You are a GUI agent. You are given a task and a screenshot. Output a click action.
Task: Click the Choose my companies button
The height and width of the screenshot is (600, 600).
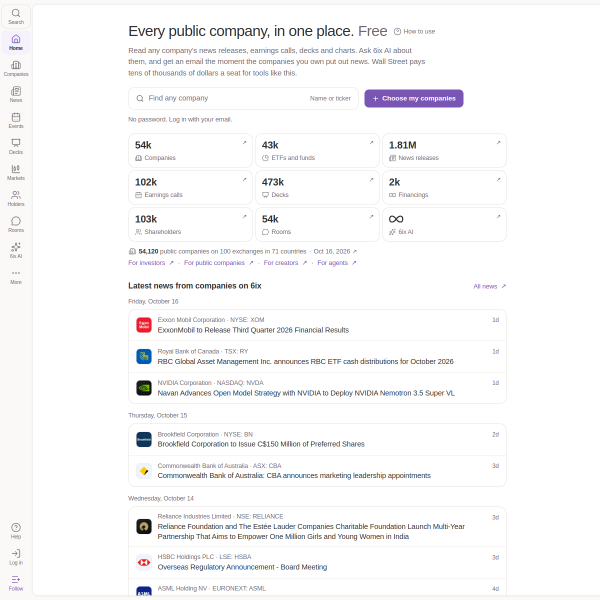coord(414,98)
